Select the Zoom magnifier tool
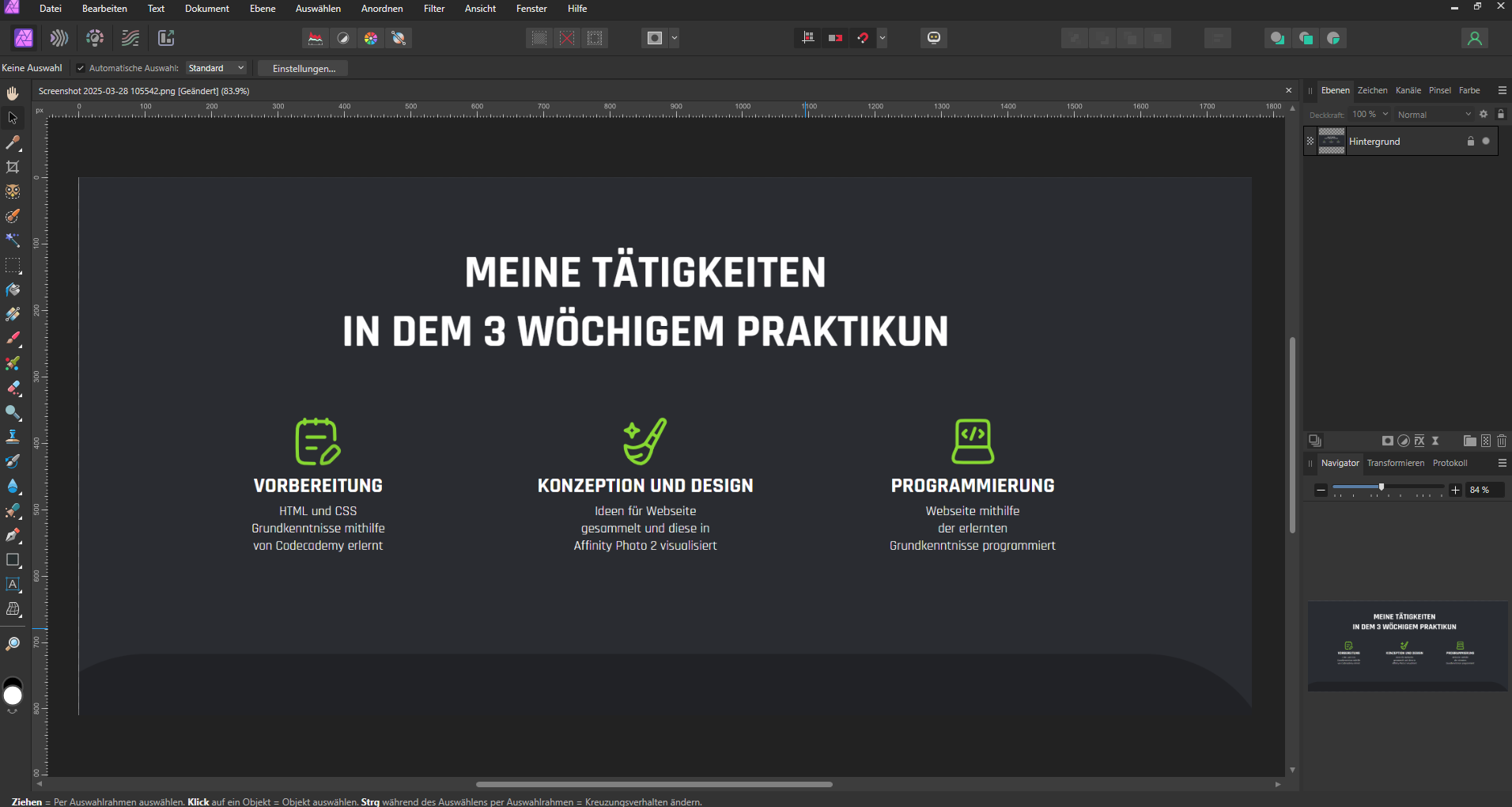Screen dimensions: 1512x807 click(13, 644)
